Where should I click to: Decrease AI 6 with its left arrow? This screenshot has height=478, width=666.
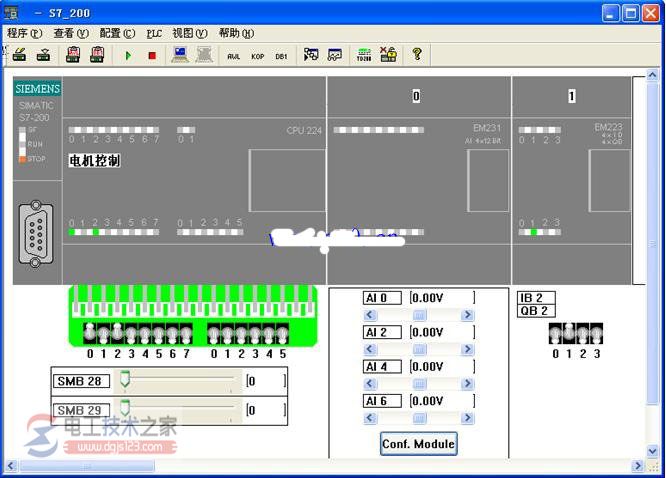370,418
